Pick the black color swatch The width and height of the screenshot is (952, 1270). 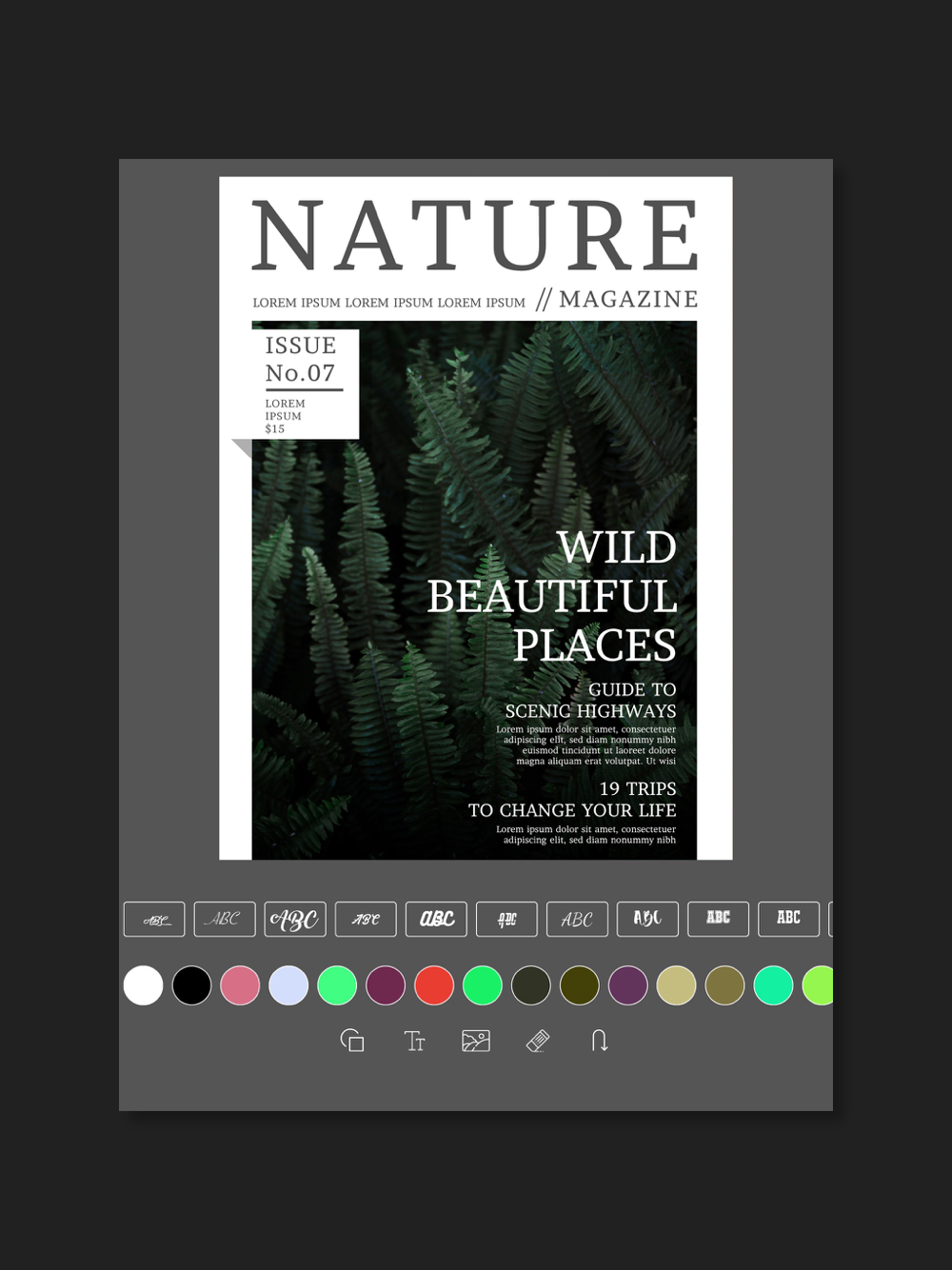click(191, 985)
